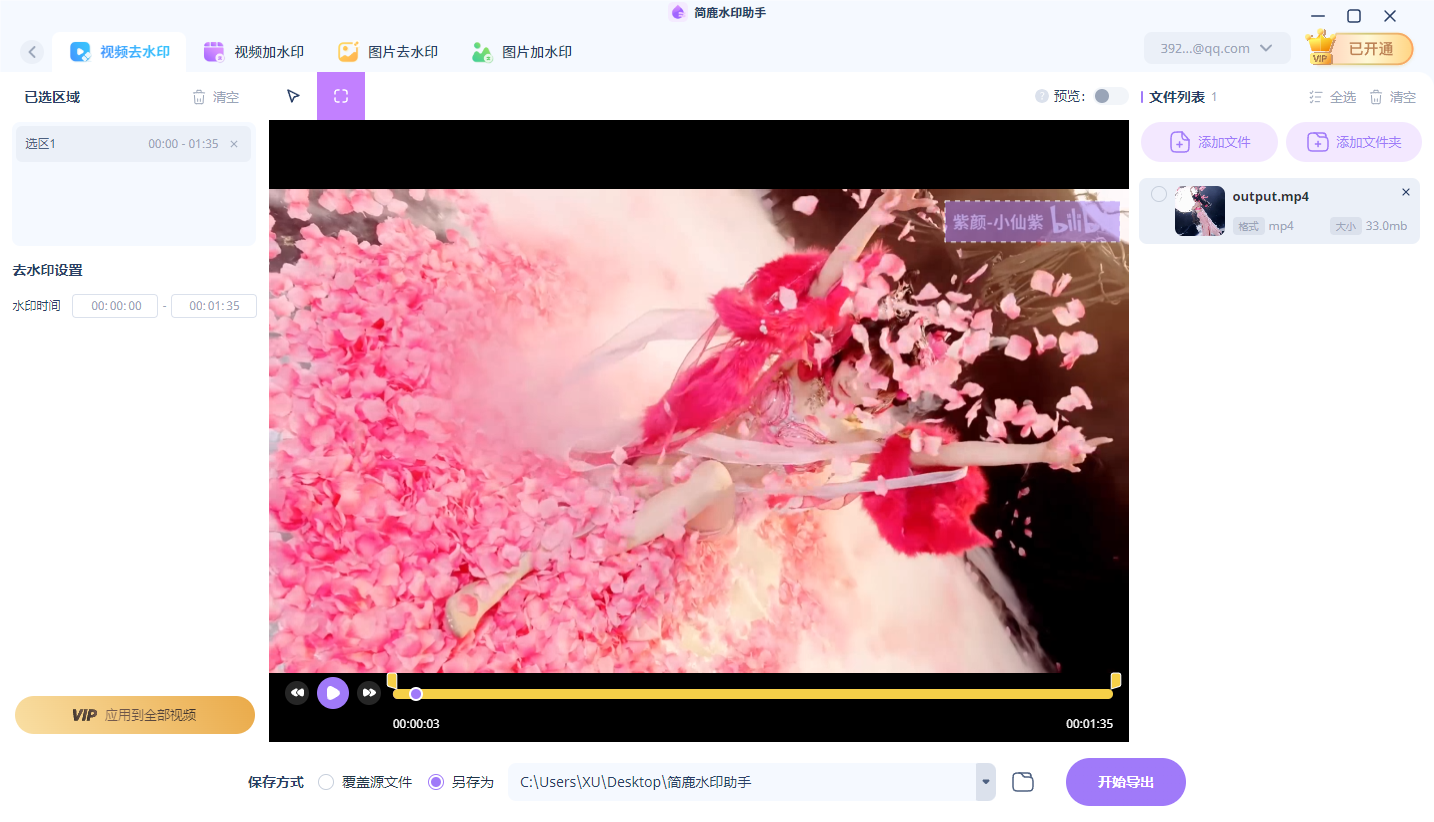Screen dimensions: 1434x822
Task: Go back using the left chevron button
Action: (33, 52)
